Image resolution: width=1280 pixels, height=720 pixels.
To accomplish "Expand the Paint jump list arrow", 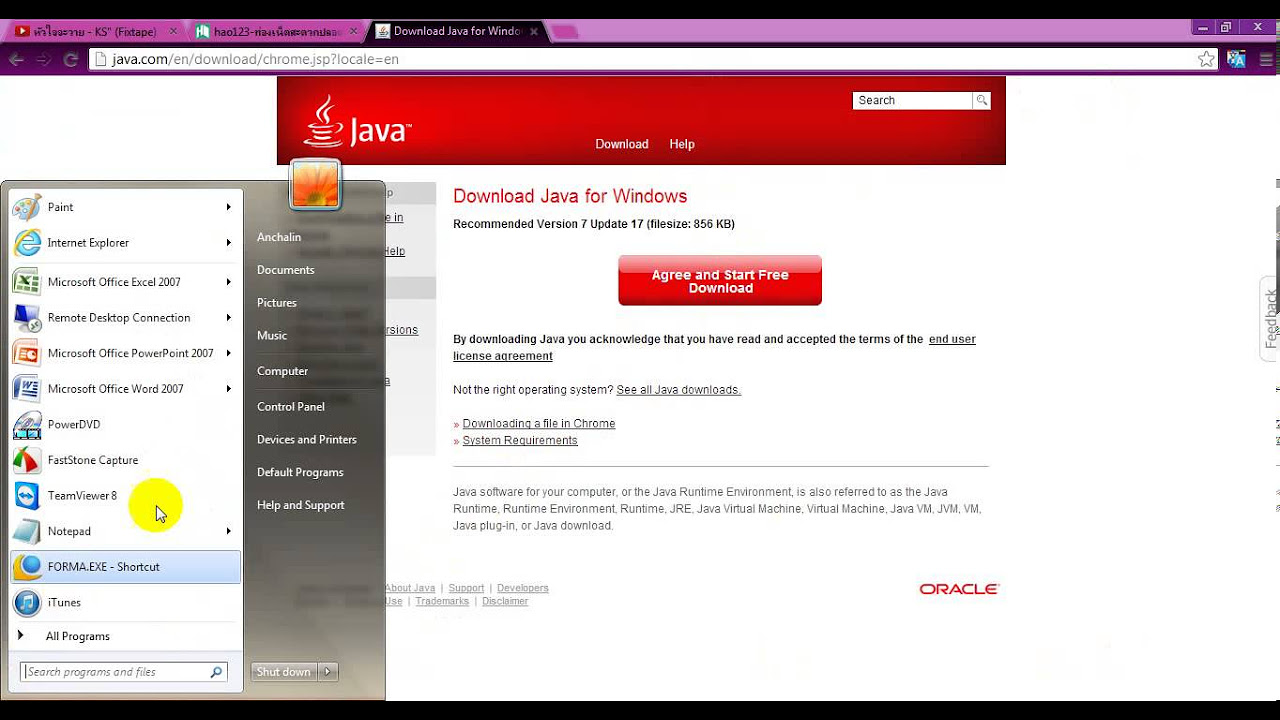I will (229, 207).
